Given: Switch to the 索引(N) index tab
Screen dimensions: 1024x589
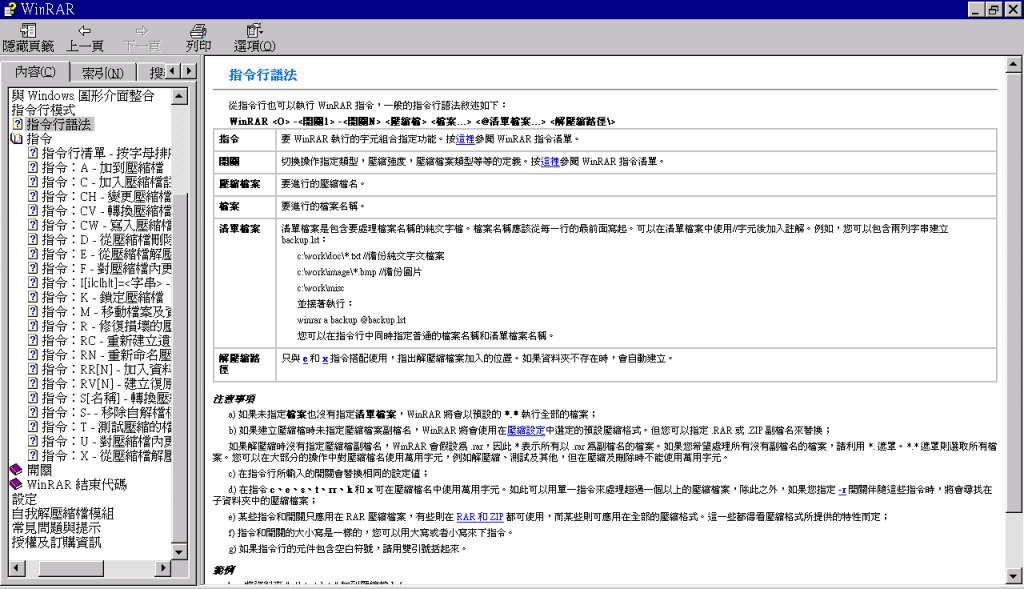Looking at the screenshot, I should coord(103,72).
